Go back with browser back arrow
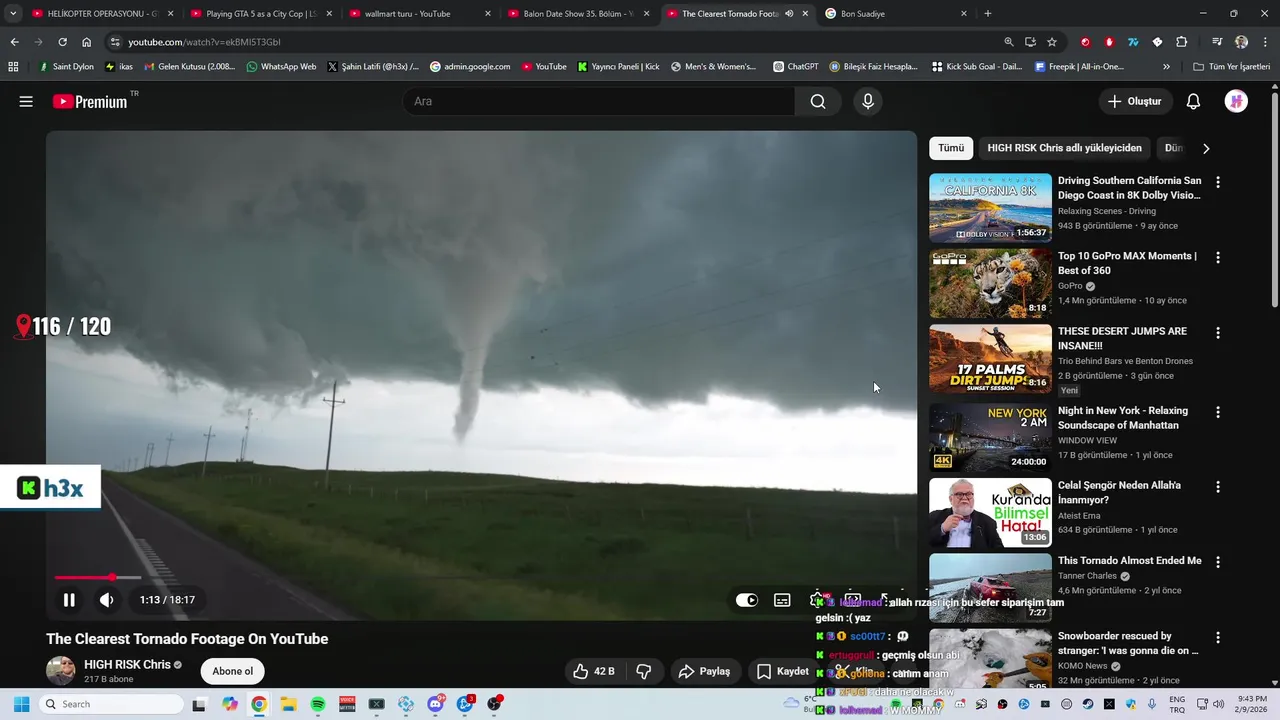 pyautogui.click(x=14, y=42)
